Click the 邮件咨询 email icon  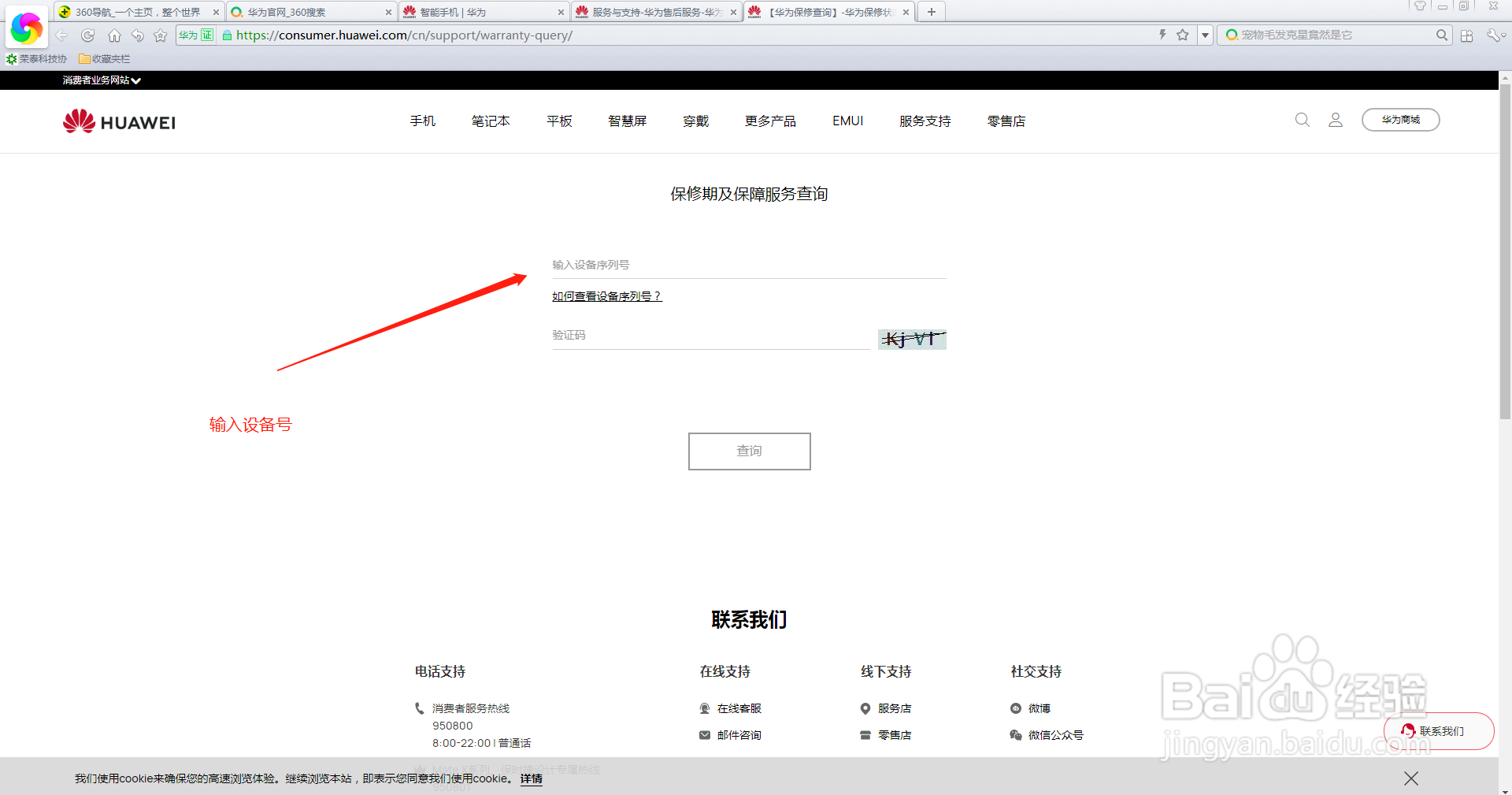pyautogui.click(x=705, y=734)
